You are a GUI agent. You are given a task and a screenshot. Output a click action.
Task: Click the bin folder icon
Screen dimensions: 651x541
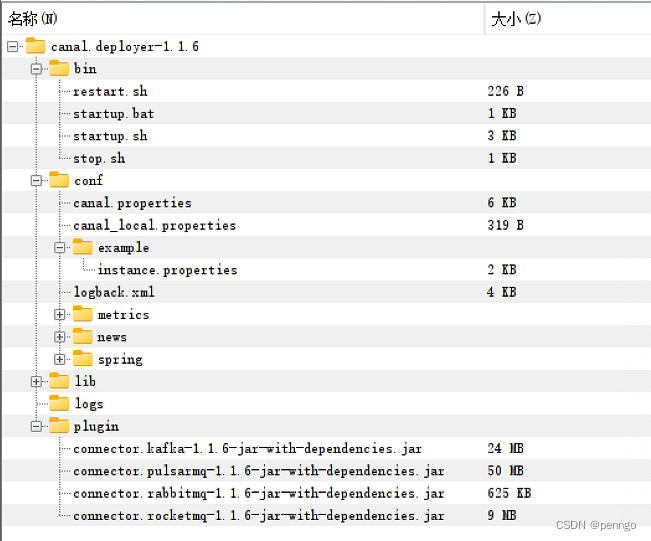point(59,68)
